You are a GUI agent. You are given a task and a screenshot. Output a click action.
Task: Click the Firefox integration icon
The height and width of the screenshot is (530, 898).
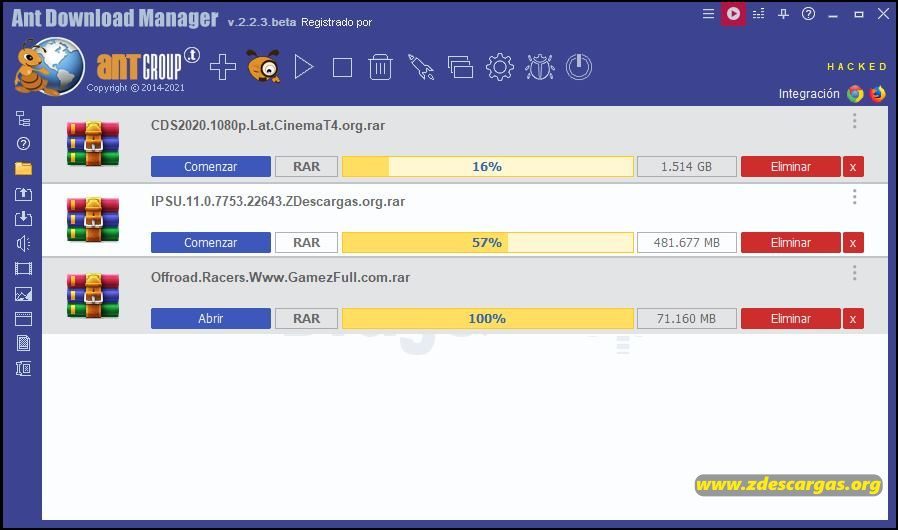[x=877, y=93]
